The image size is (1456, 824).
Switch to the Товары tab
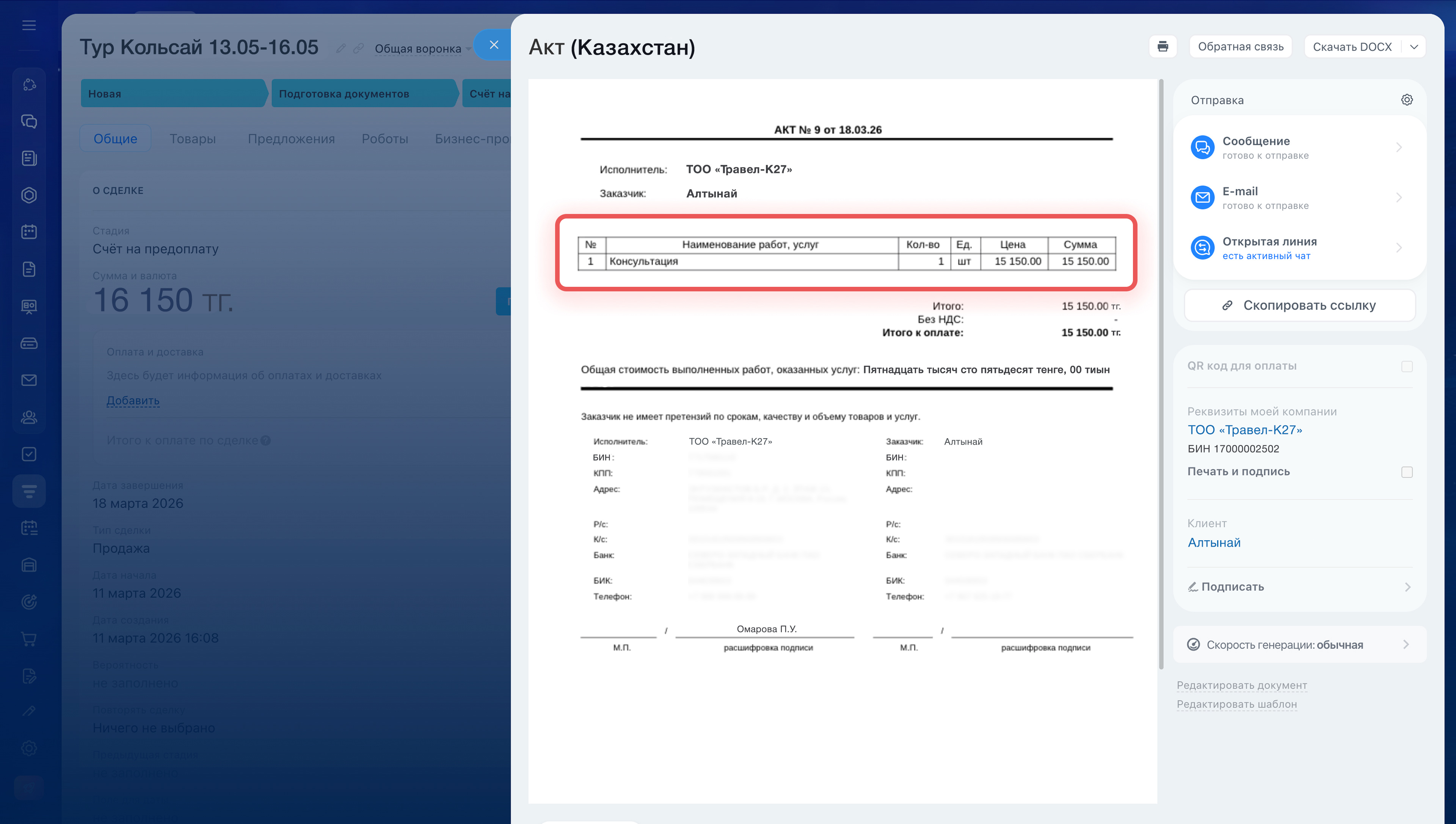pos(192,138)
